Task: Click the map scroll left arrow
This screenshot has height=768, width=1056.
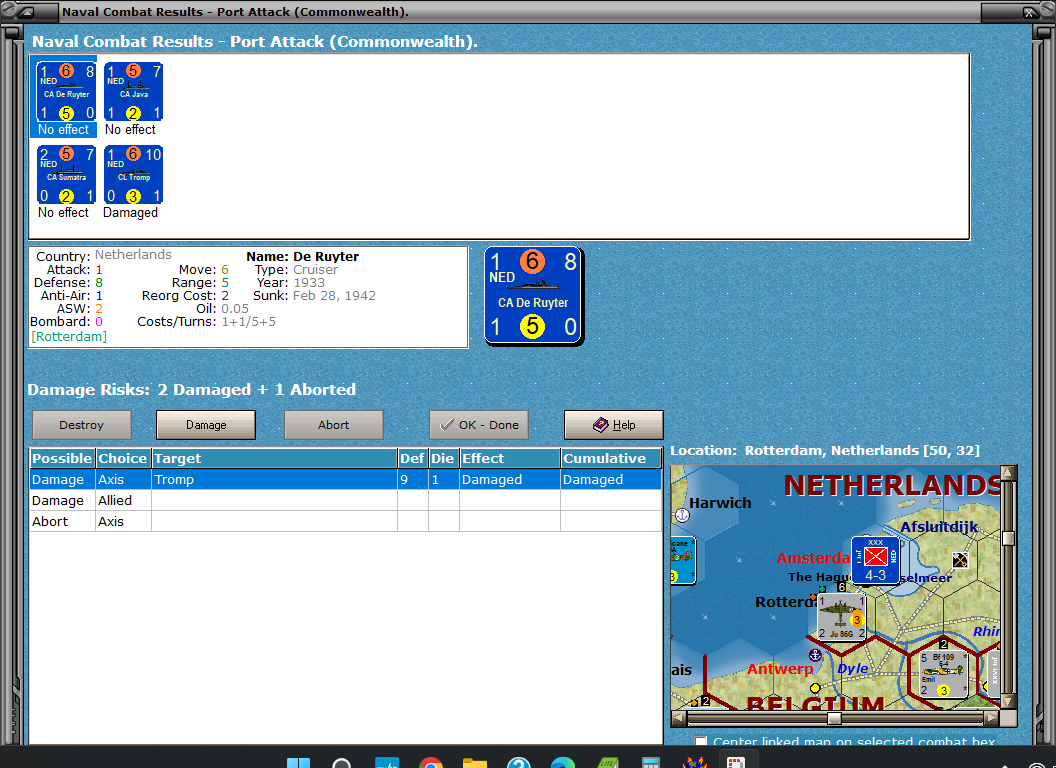Action: 679,718
